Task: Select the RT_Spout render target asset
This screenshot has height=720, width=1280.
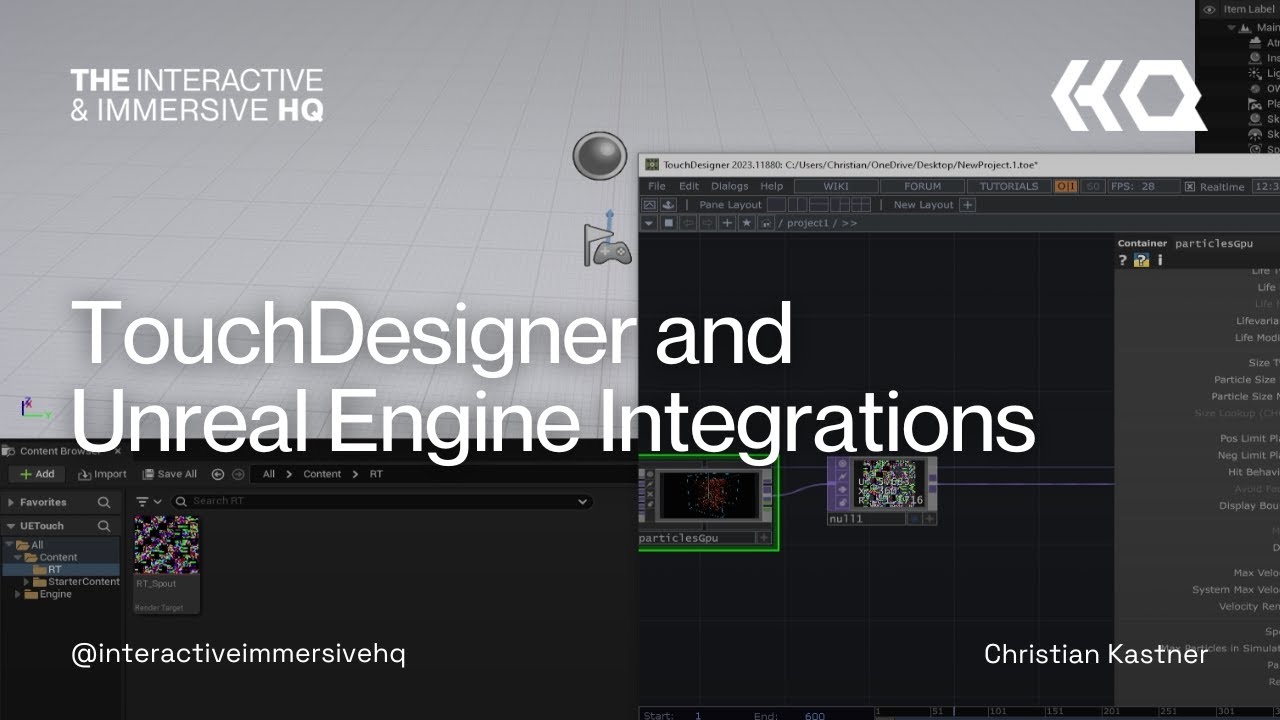Action: [166, 564]
